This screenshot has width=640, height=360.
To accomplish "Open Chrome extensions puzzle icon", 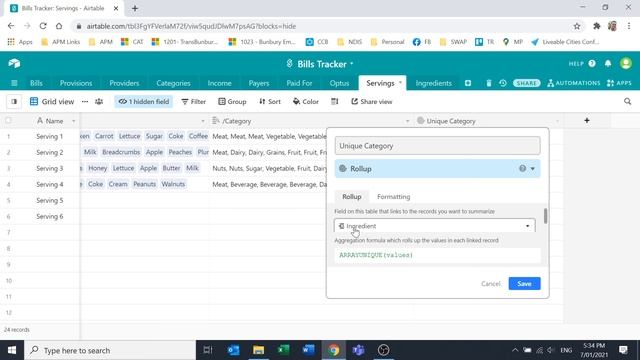I will [x=597, y=26].
